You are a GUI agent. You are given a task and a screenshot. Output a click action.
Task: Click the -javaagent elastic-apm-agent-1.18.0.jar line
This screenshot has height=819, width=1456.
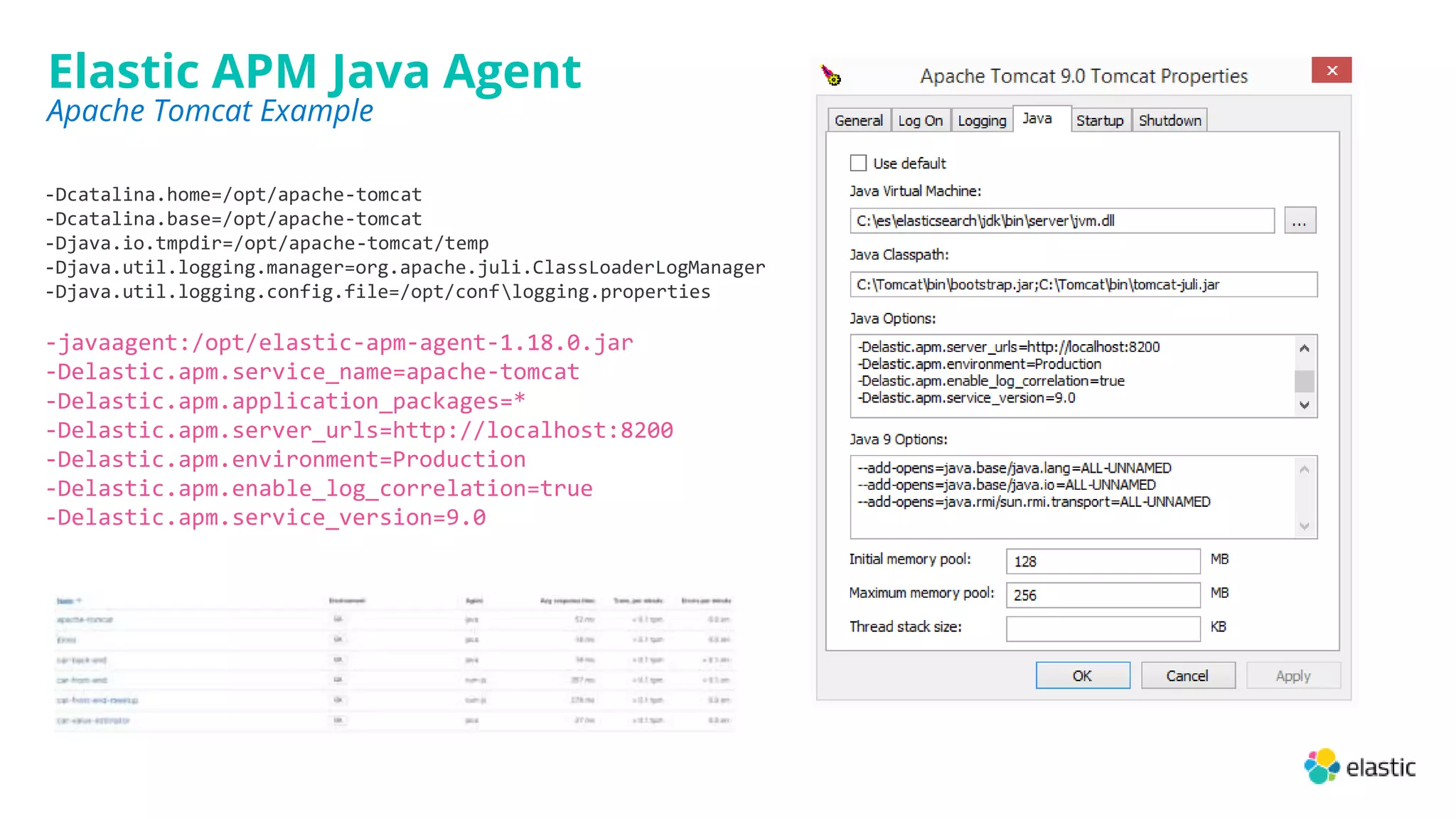pyautogui.click(x=339, y=343)
